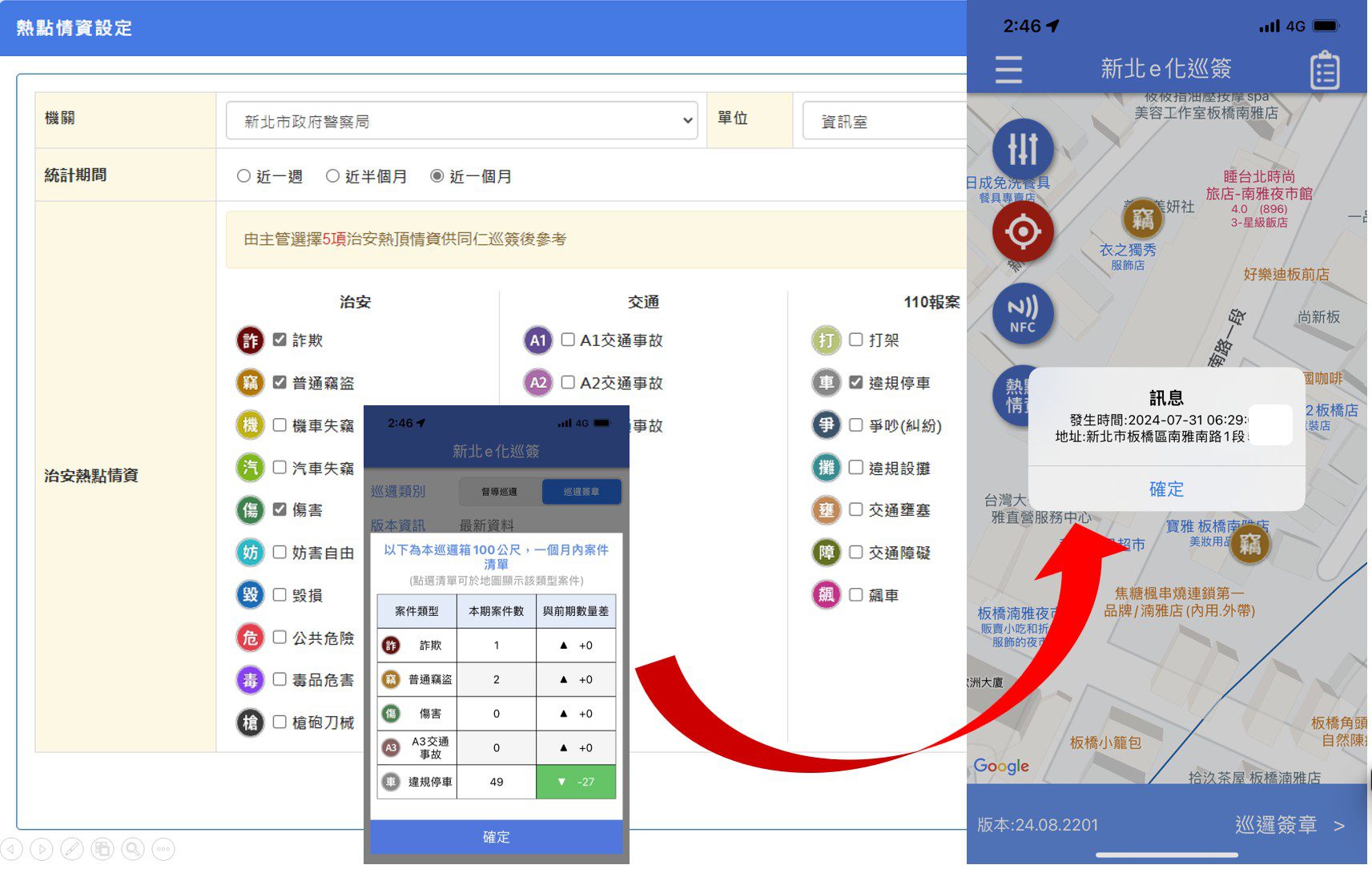Select the 近半個月 radio button
The image size is (1372, 869).
pos(332,175)
